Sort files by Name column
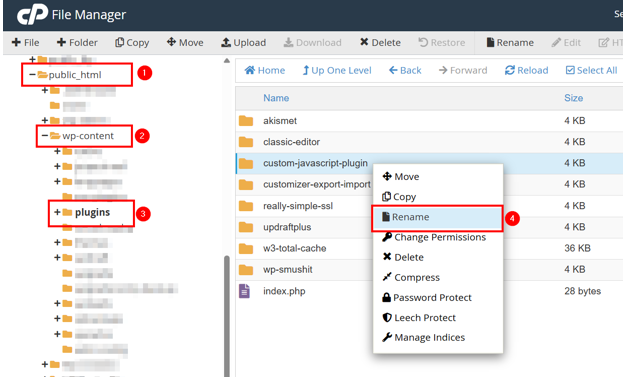 click(276, 98)
